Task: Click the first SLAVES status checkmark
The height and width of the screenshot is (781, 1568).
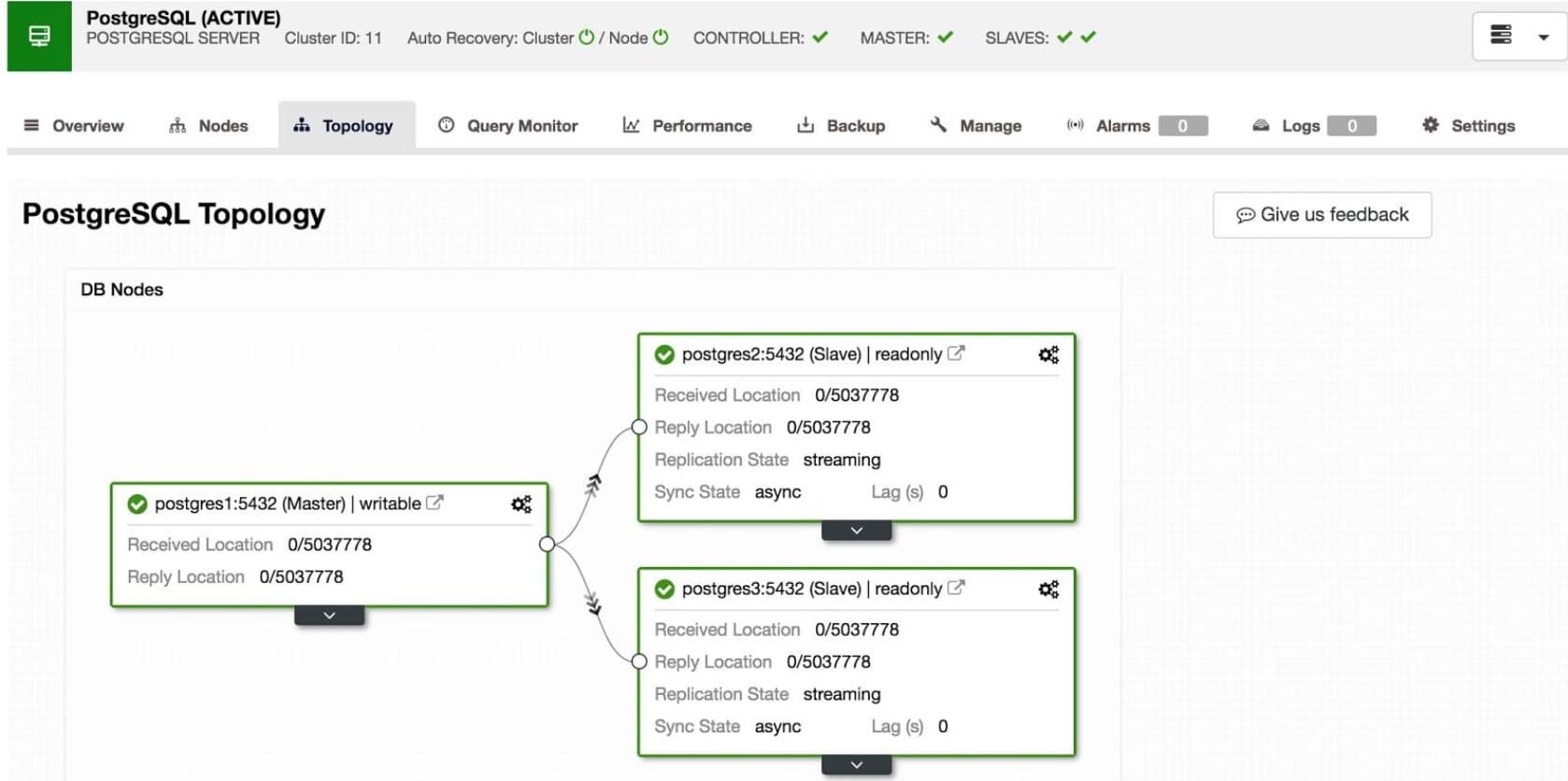Action: [x=1064, y=37]
